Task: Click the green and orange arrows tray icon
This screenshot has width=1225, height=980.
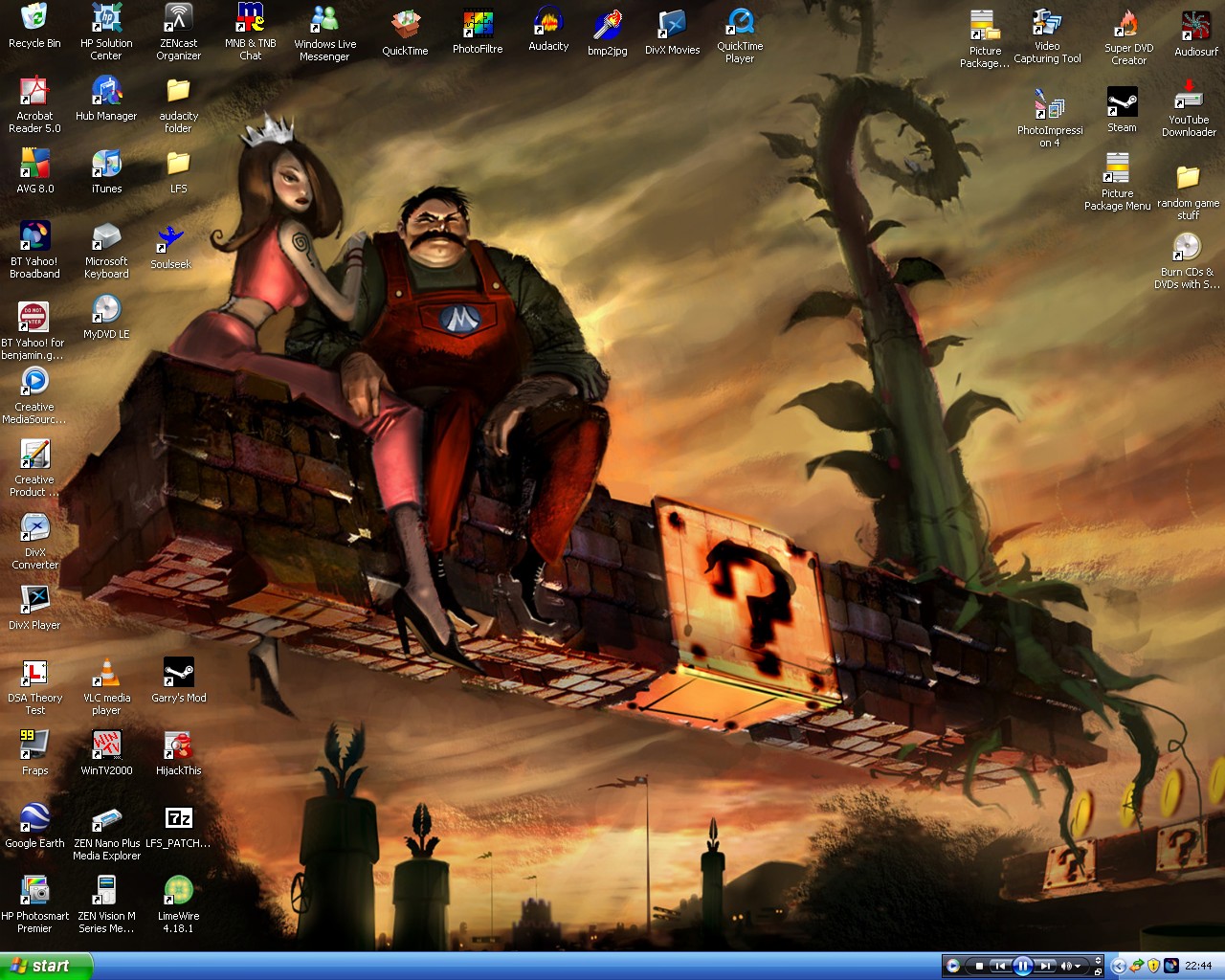Action: [x=1137, y=967]
